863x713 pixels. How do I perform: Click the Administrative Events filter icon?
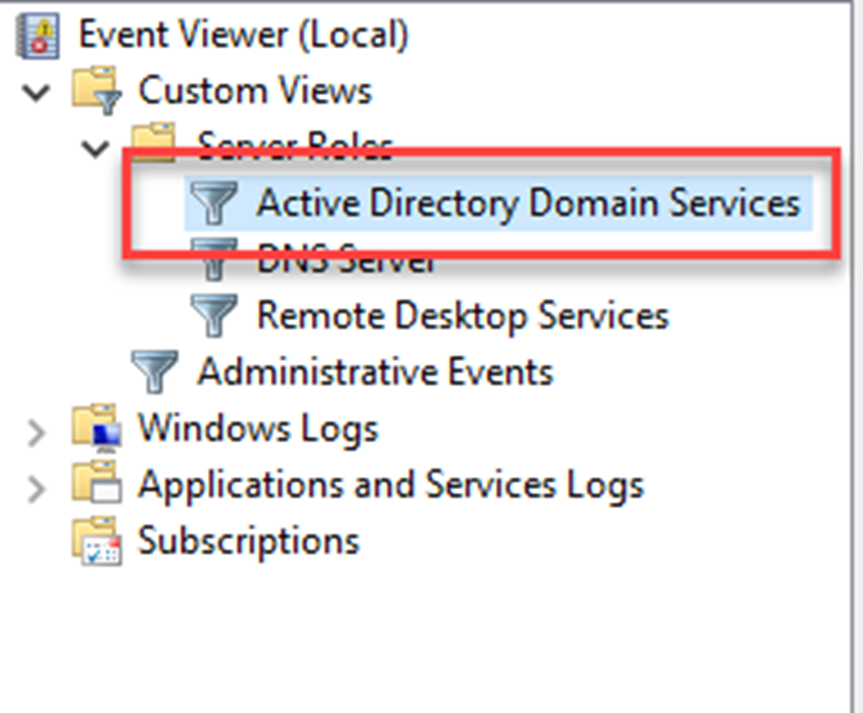(x=155, y=372)
